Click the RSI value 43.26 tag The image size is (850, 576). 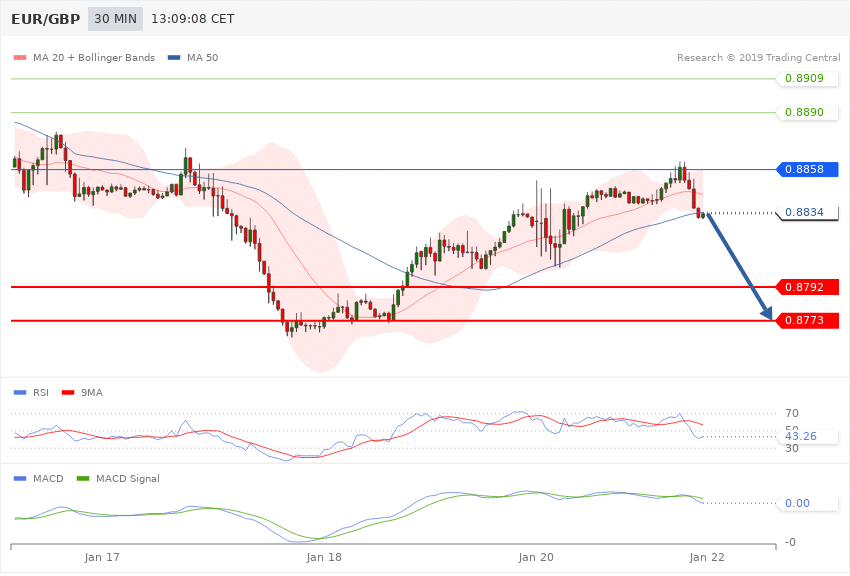808,436
